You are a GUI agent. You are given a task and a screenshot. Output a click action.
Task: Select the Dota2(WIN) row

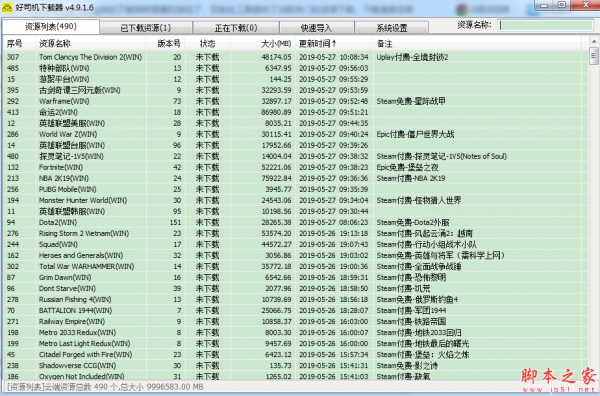pyautogui.click(x=295, y=222)
